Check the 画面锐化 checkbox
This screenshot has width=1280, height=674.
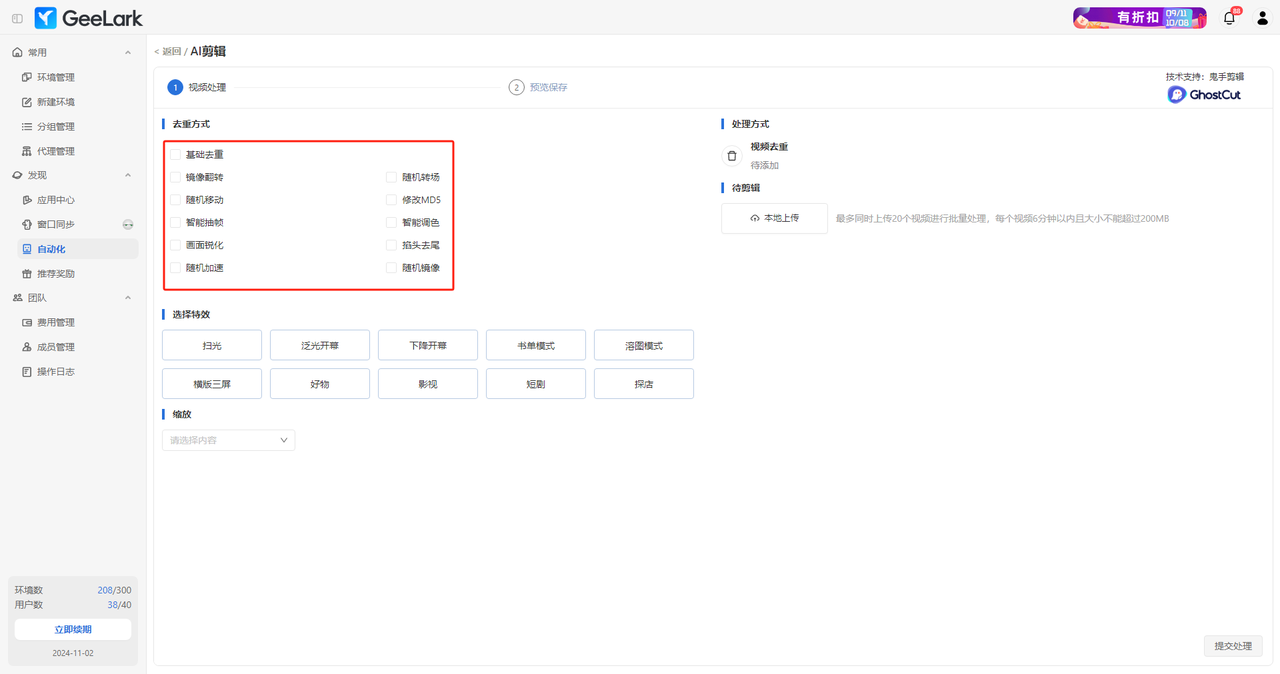pos(176,245)
